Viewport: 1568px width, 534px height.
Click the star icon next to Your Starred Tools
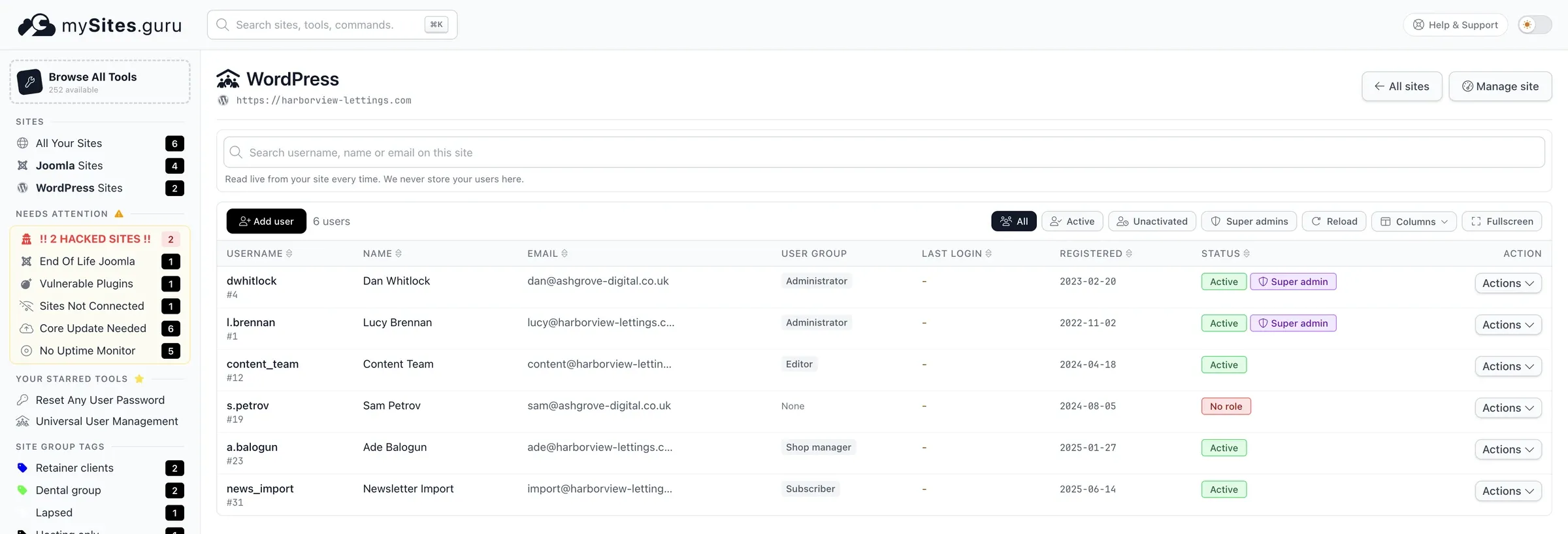coord(139,378)
